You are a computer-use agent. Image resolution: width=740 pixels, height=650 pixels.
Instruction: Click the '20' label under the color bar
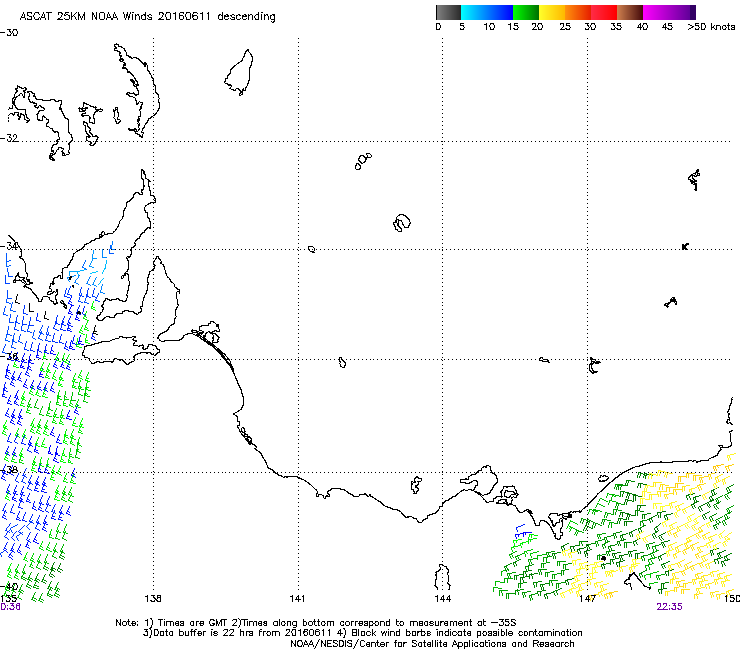coord(537,27)
